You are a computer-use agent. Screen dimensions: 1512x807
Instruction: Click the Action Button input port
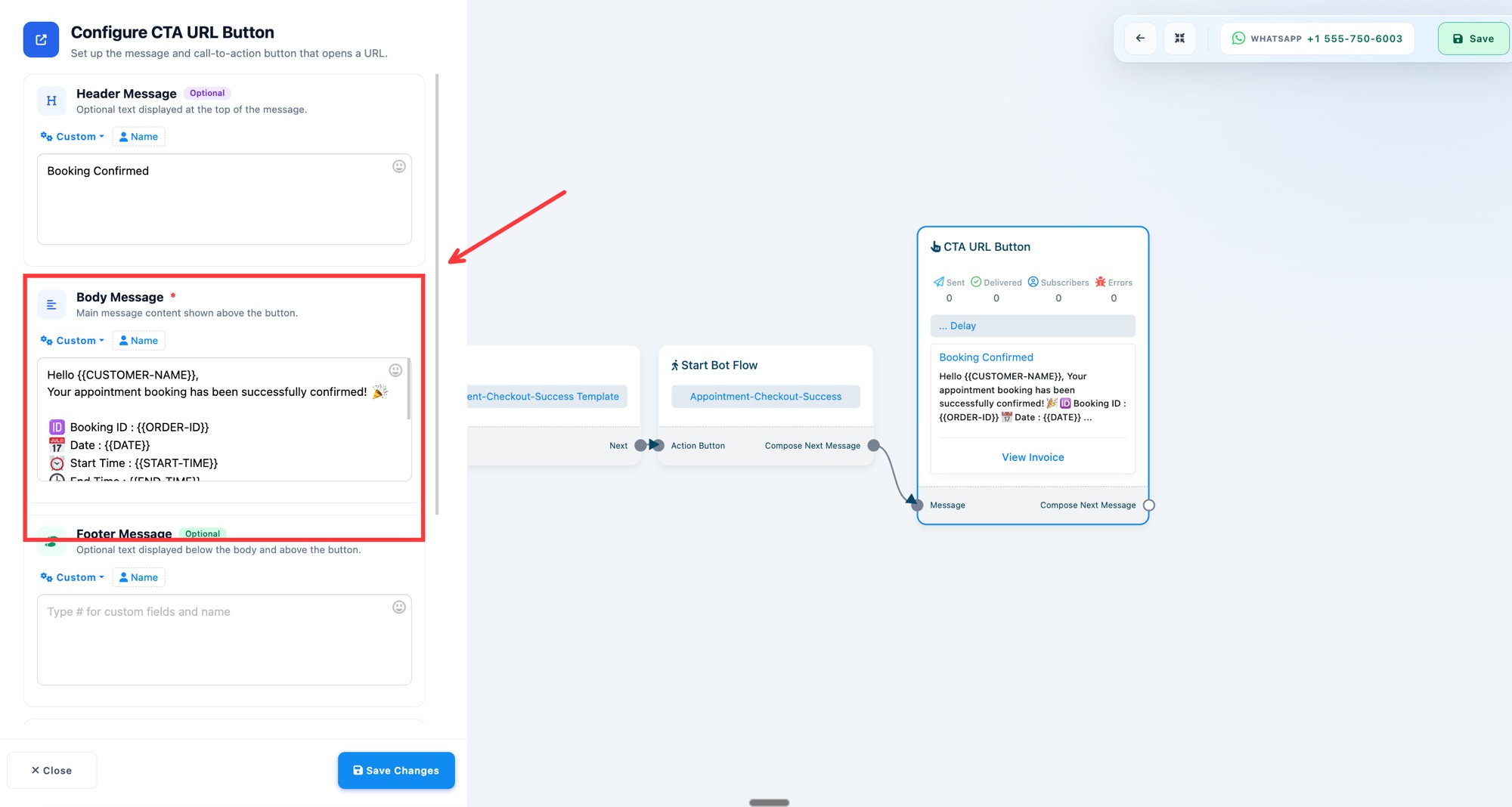(658, 445)
